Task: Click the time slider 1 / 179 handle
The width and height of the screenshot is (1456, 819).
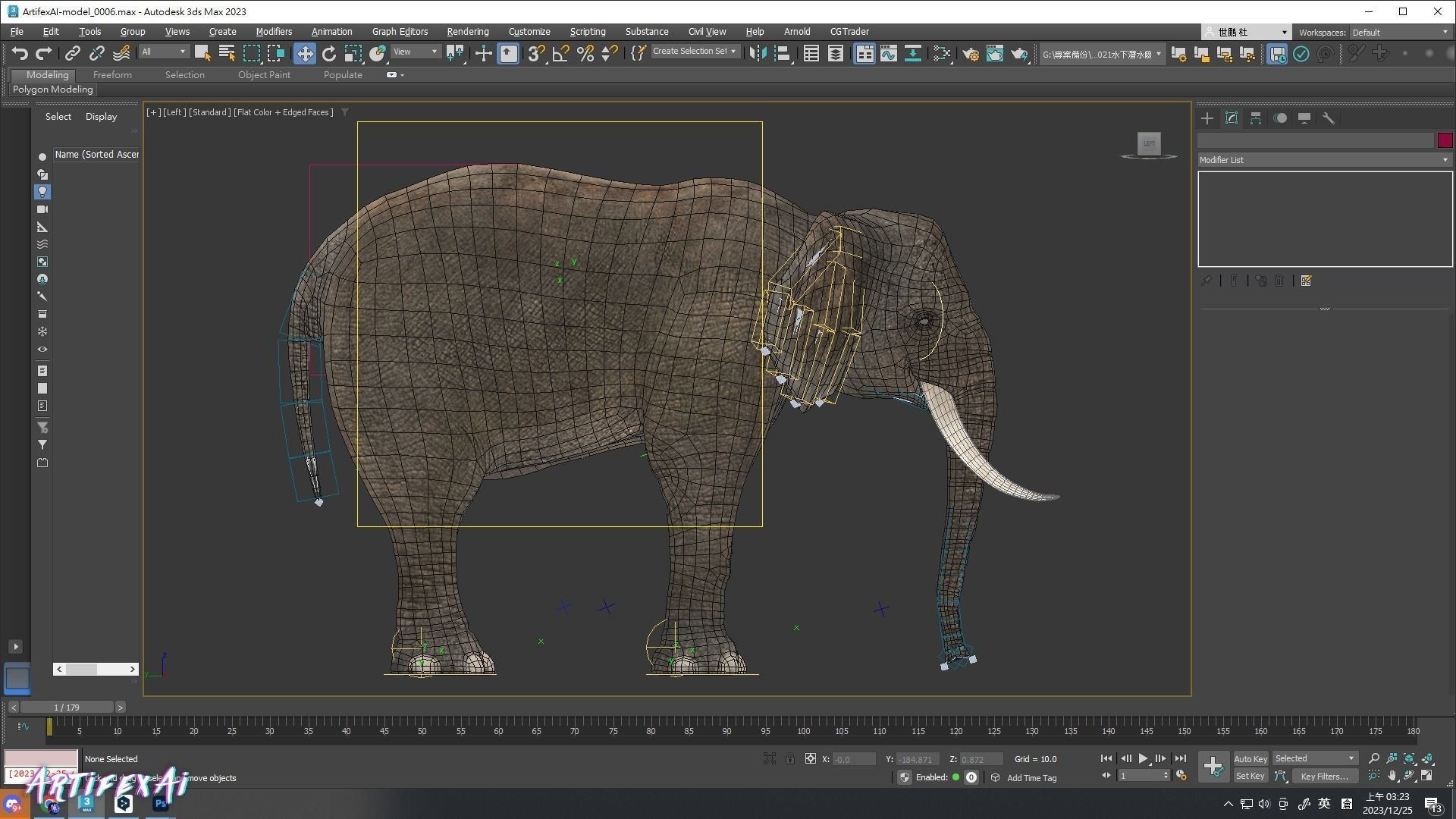Action: pyautogui.click(x=67, y=708)
